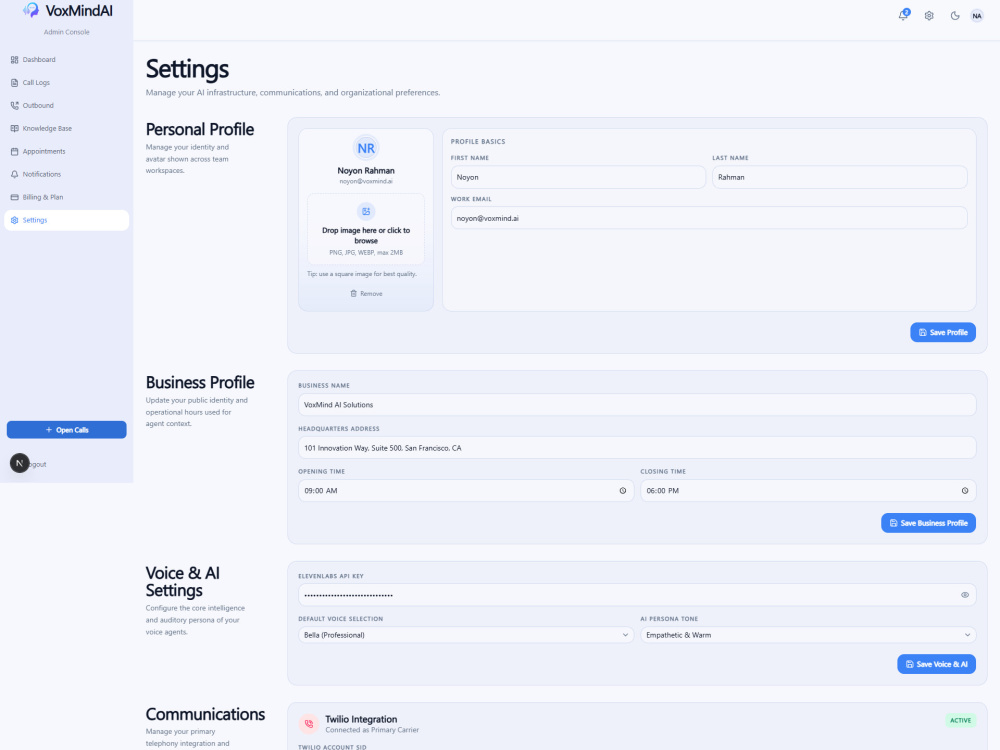
Task: Click the Twilio Integration title
Action: pos(361,719)
